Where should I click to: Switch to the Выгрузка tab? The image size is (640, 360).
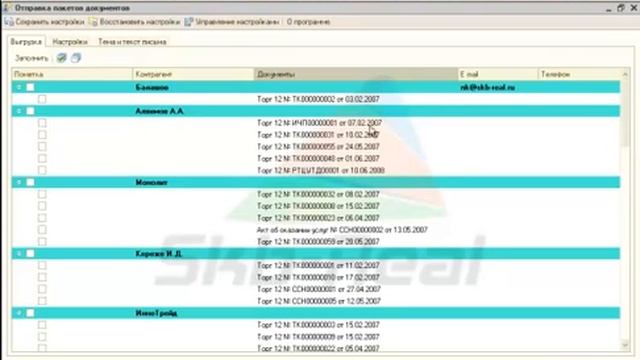26,42
